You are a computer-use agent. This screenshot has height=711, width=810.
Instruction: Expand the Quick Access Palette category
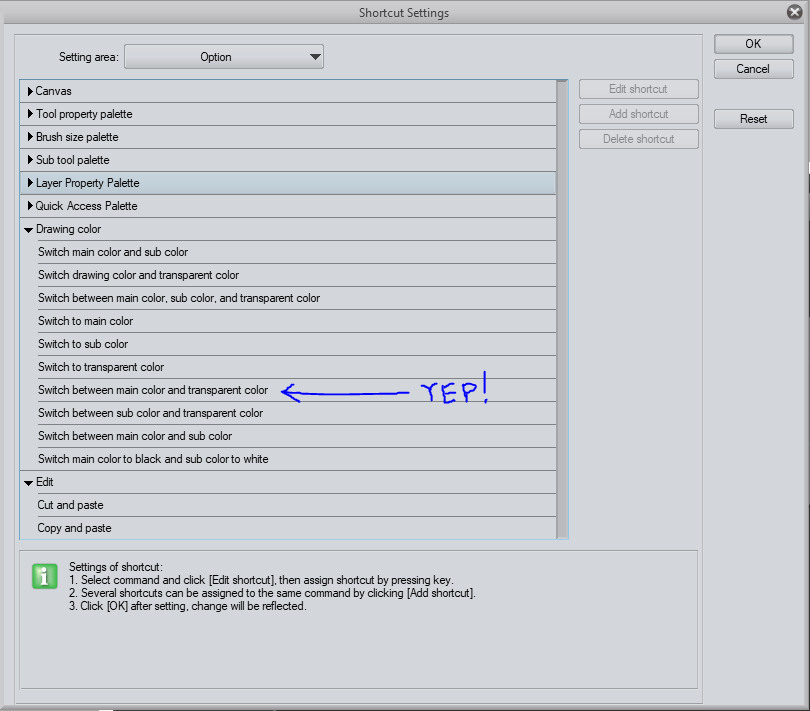(x=31, y=206)
